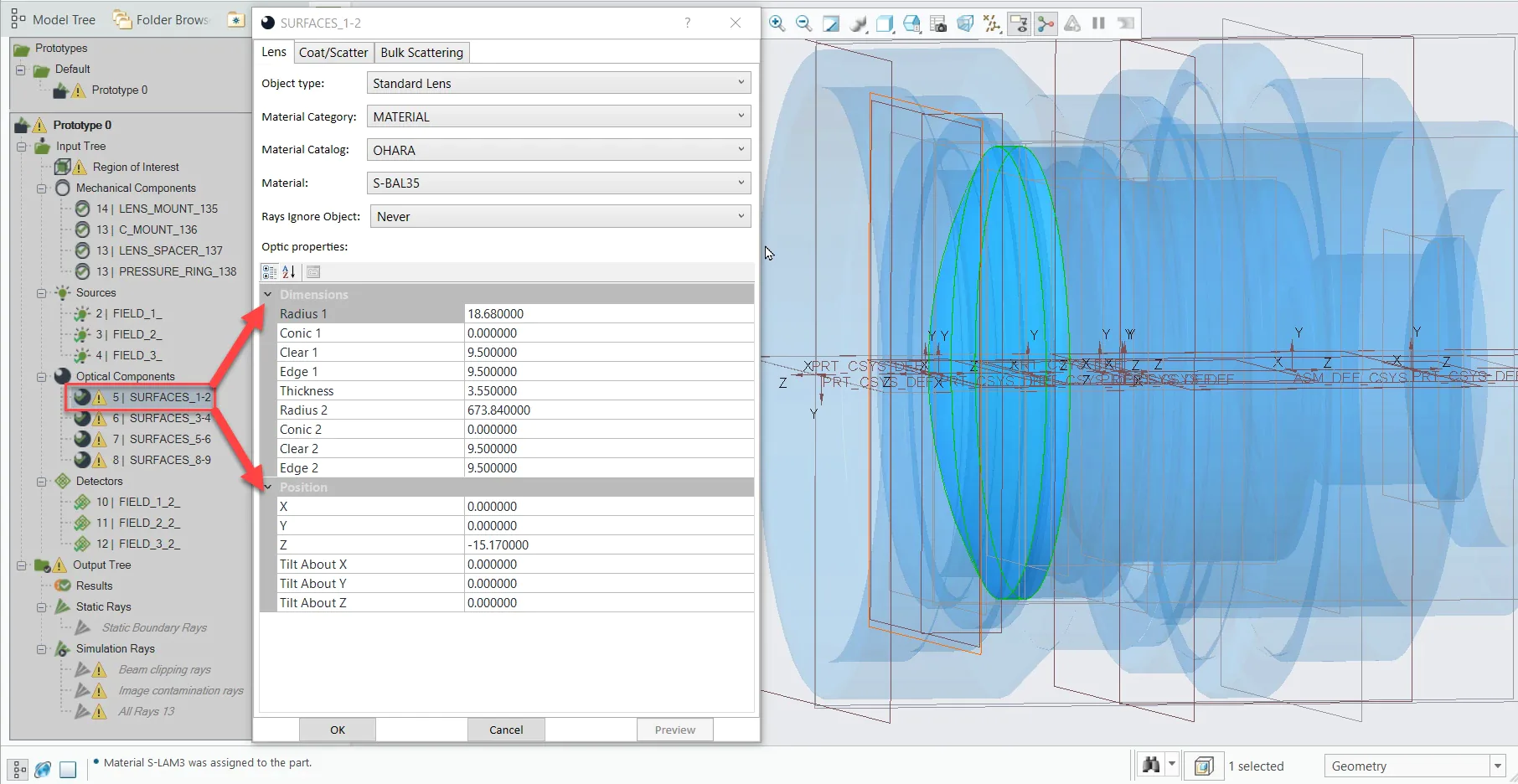Screen dimensions: 1518x784
Task: Click the alphabetical sort icon
Action: tap(289, 271)
